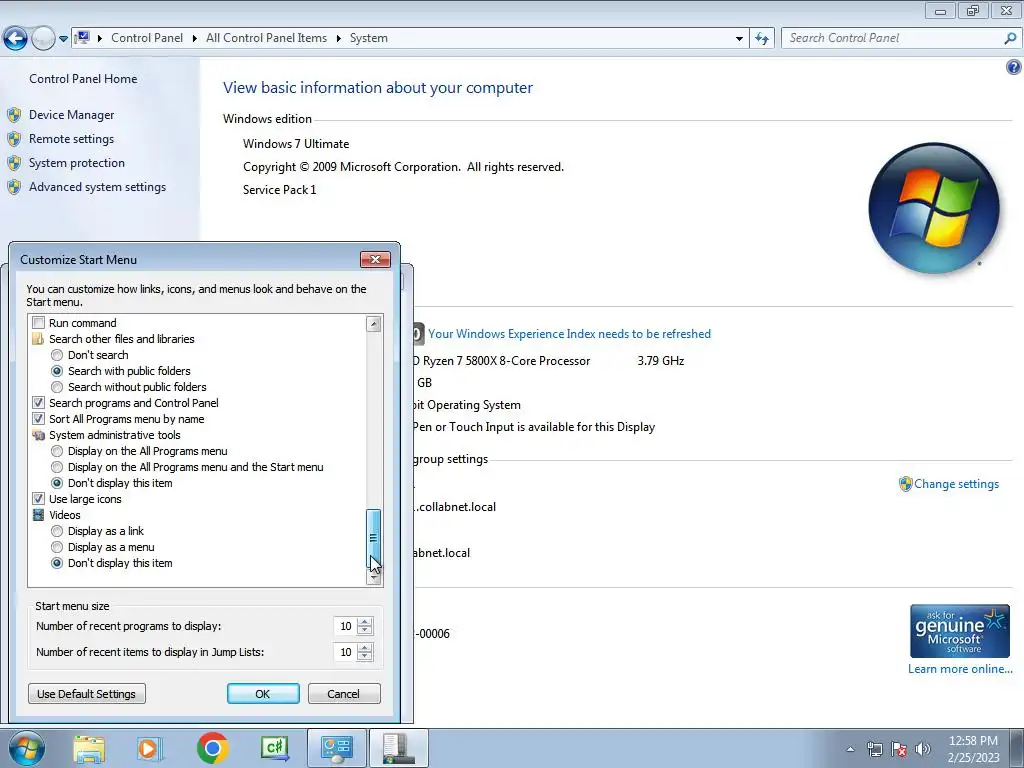Click the Remote settings shield icon
1024x768 pixels.
coord(14,139)
